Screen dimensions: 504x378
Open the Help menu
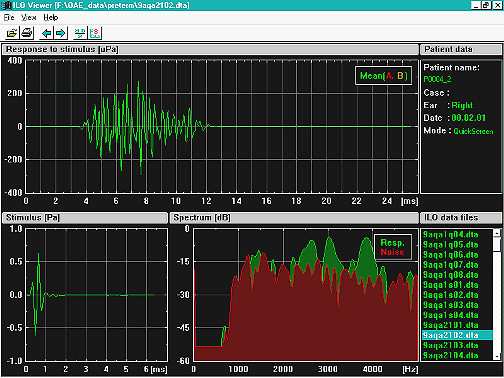tap(51, 17)
